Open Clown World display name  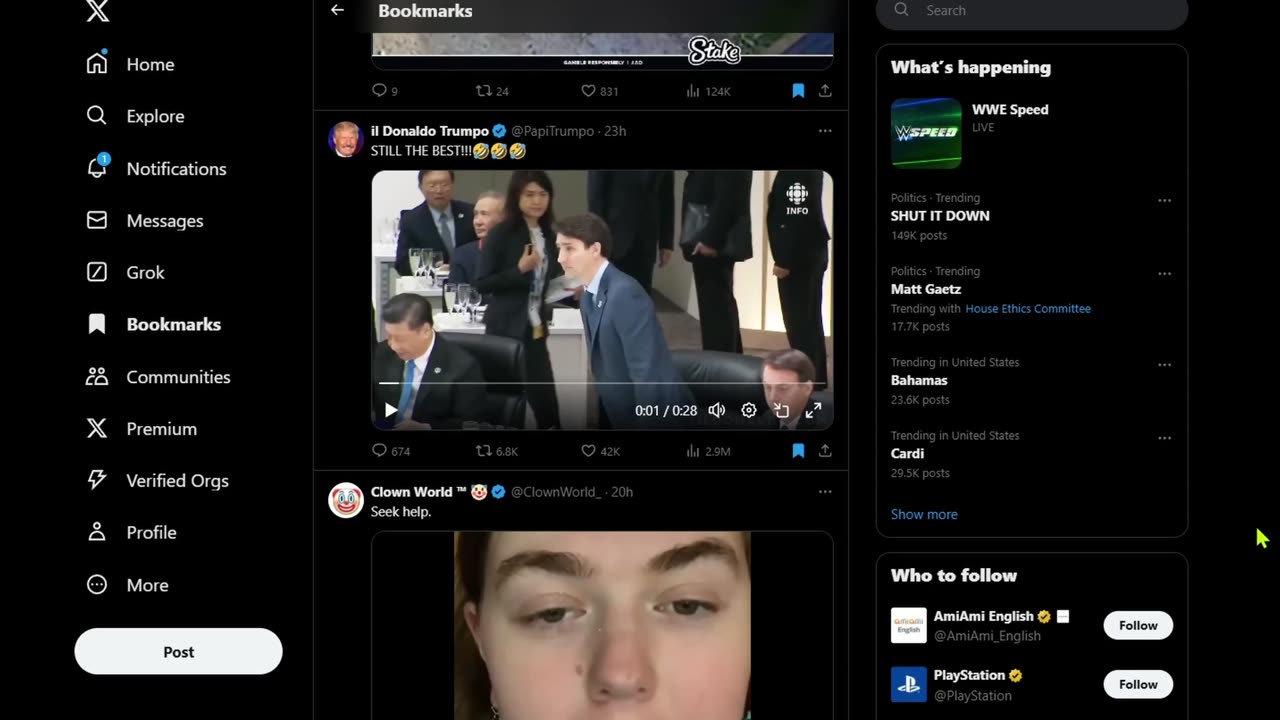point(429,492)
